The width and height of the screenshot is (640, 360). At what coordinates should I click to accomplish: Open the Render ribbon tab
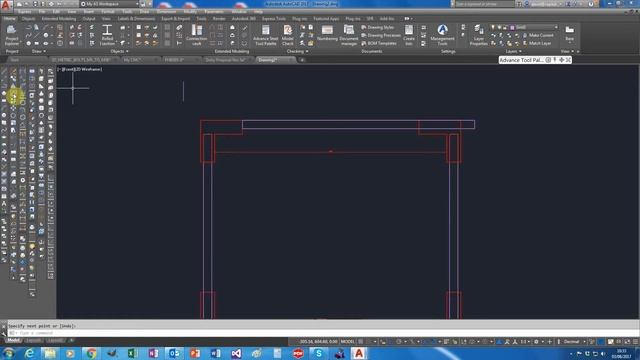pos(219,19)
